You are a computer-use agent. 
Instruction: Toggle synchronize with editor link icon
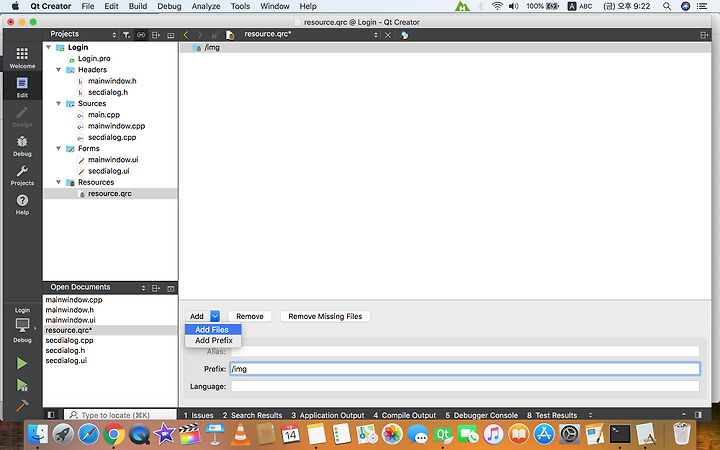click(141, 35)
